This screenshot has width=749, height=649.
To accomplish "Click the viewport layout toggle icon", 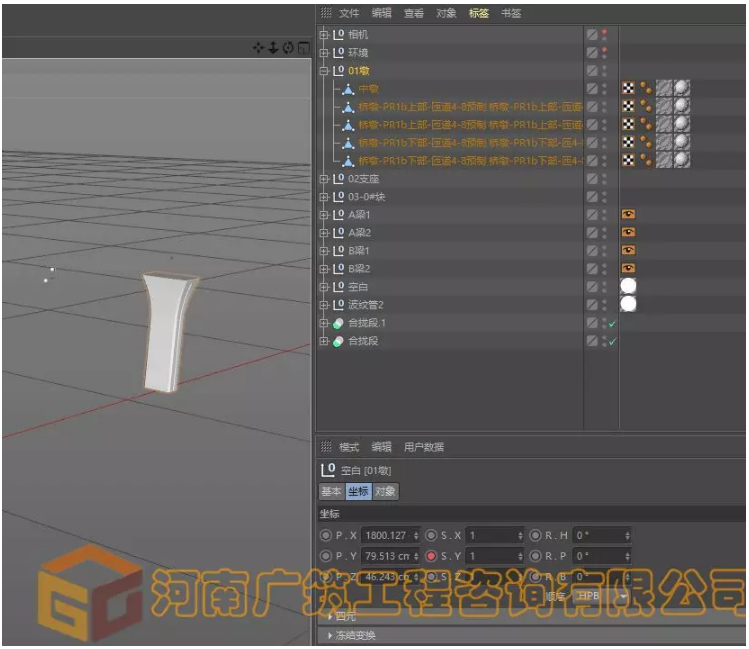I will click(x=303, y=48).
